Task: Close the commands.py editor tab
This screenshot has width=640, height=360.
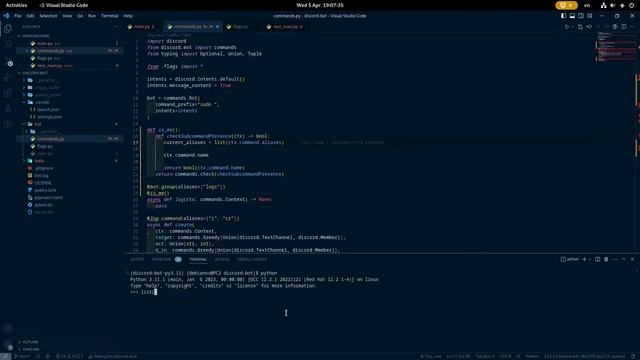Action: click(x=218, y=27)
